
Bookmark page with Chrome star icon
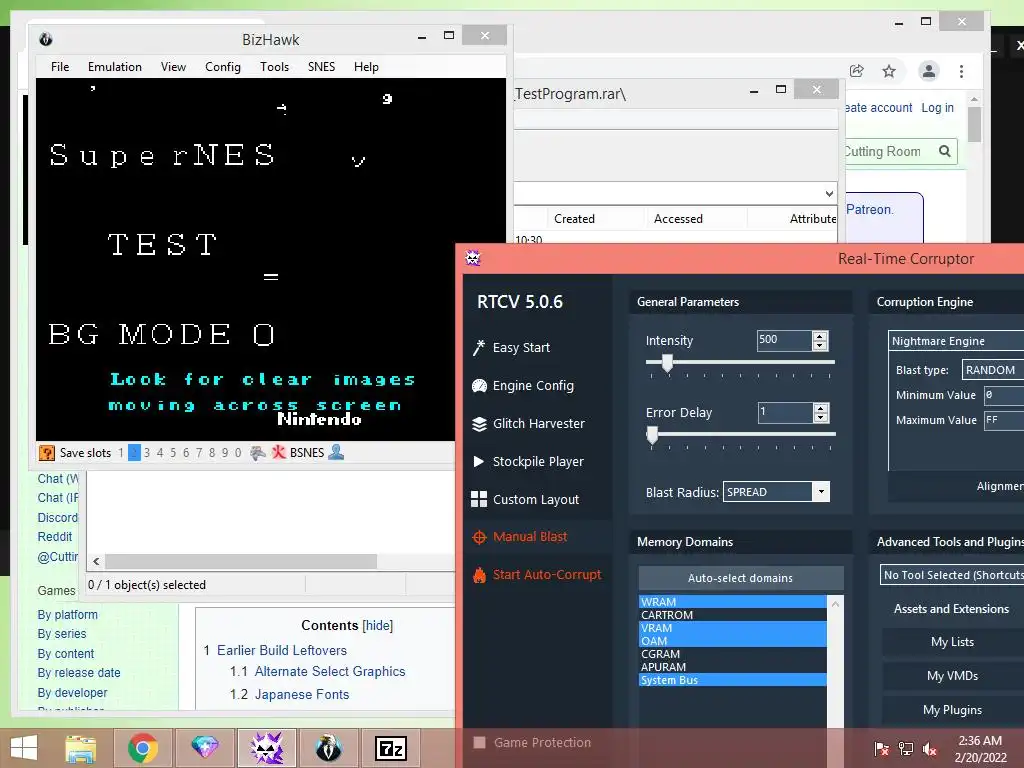click(889, 71)
